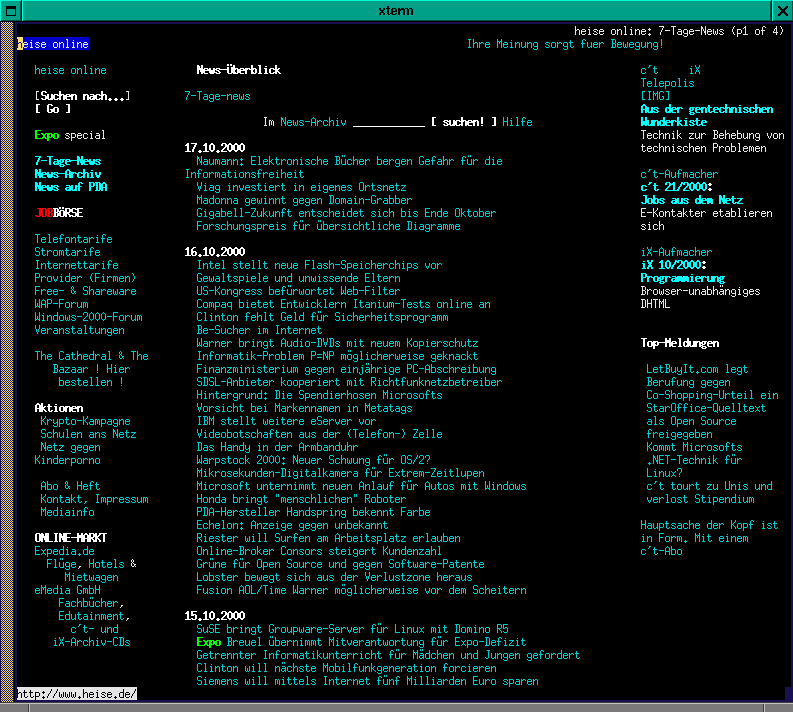Go to the Windows-2000-Forum link
Image resolution: width=793 pixels, height=712 pixels.
[x=88, y=317]
